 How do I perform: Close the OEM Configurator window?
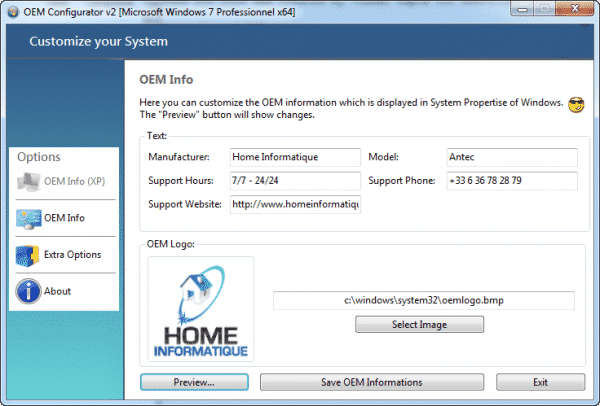point(575,8)
